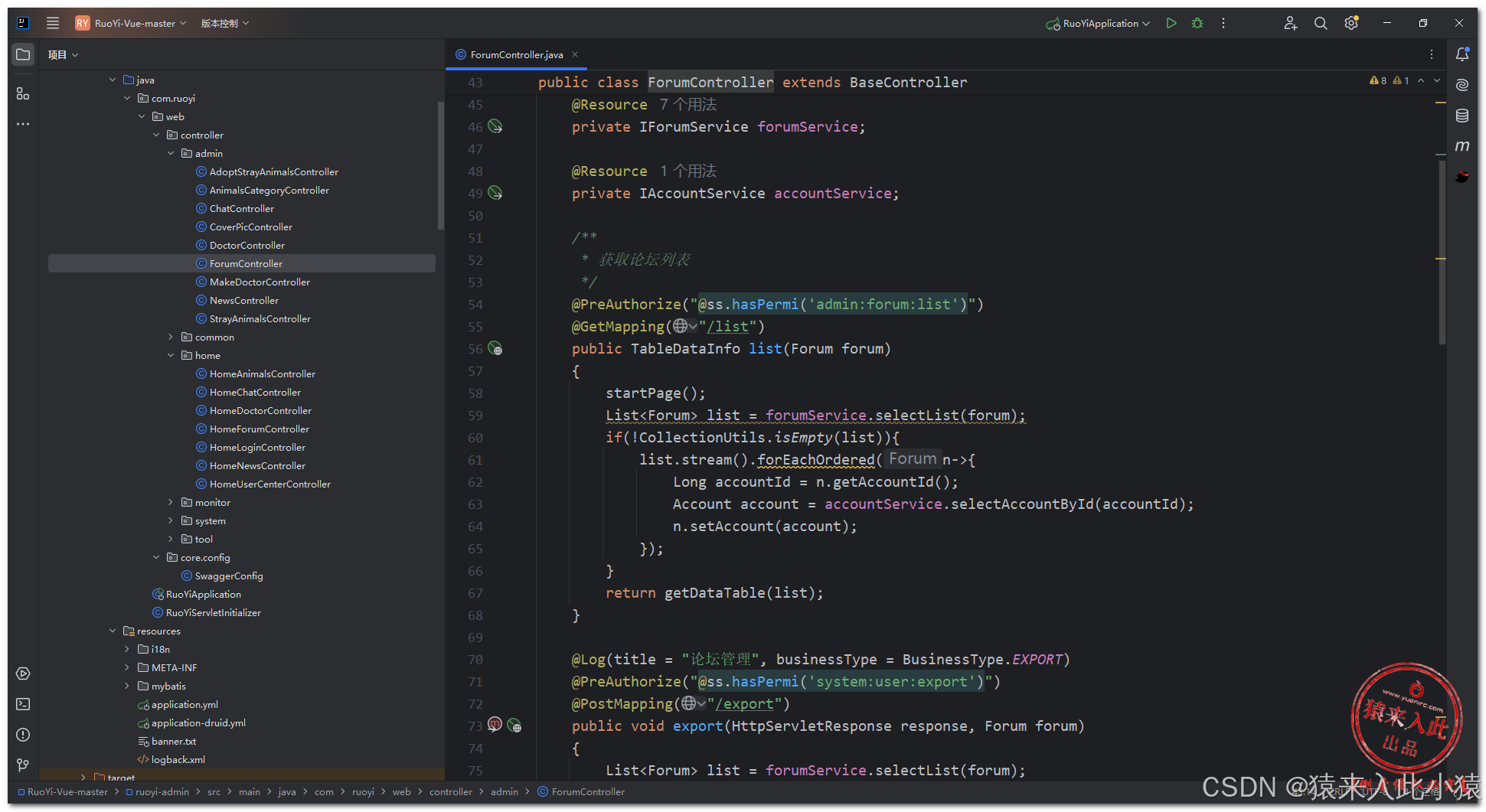Open logback.xml file

point(178,759)
